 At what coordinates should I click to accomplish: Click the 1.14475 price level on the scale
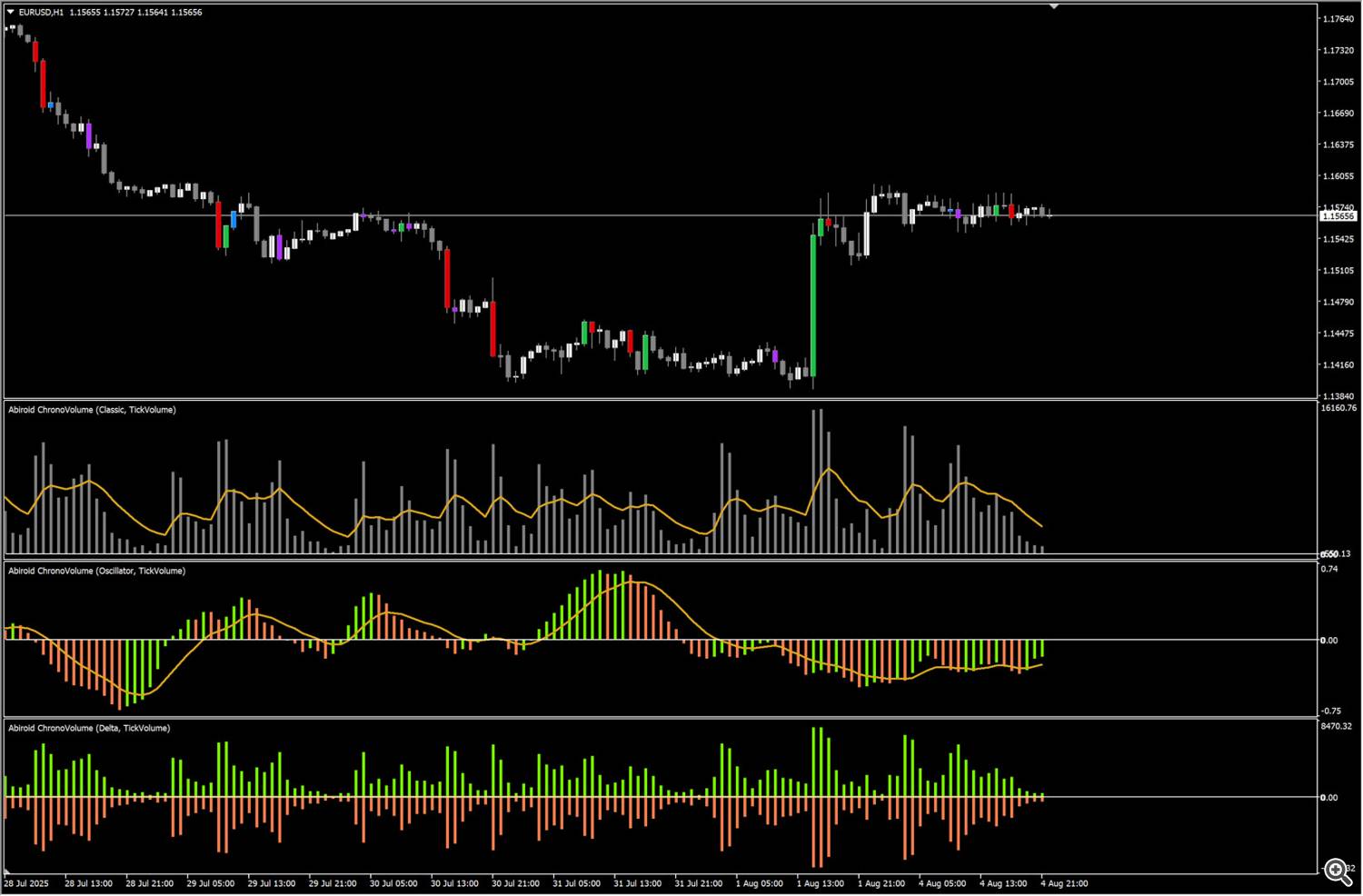click(x=1338, y=334)
